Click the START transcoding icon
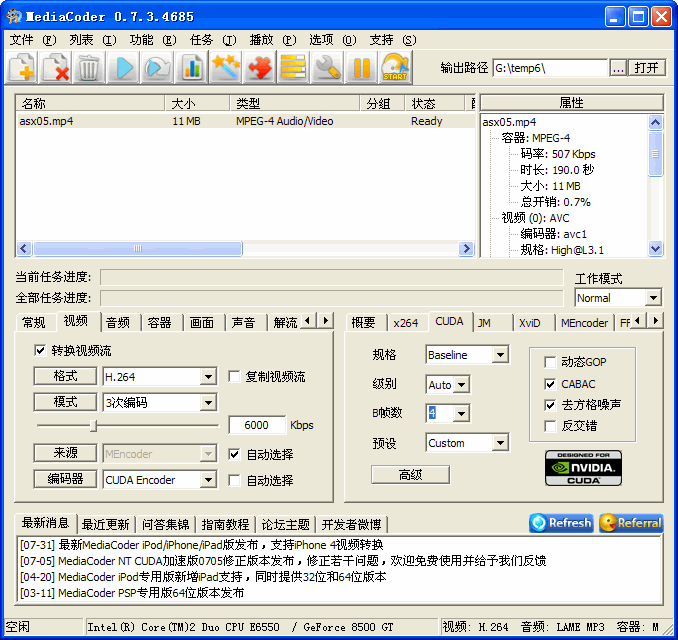The height and width of the screenshot is (640, 678). click(x=395, y=67)
